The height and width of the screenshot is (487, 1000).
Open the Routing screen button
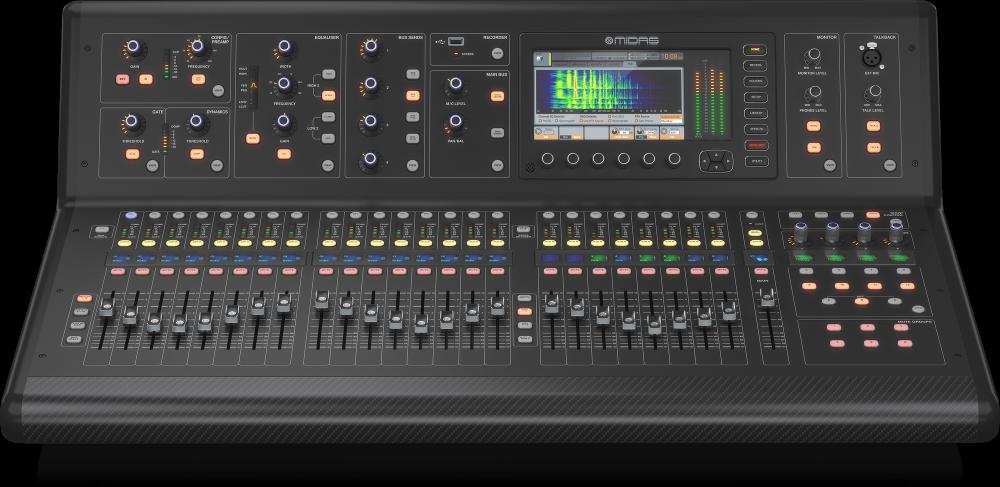pyautogui.click(x=754, y=80)
